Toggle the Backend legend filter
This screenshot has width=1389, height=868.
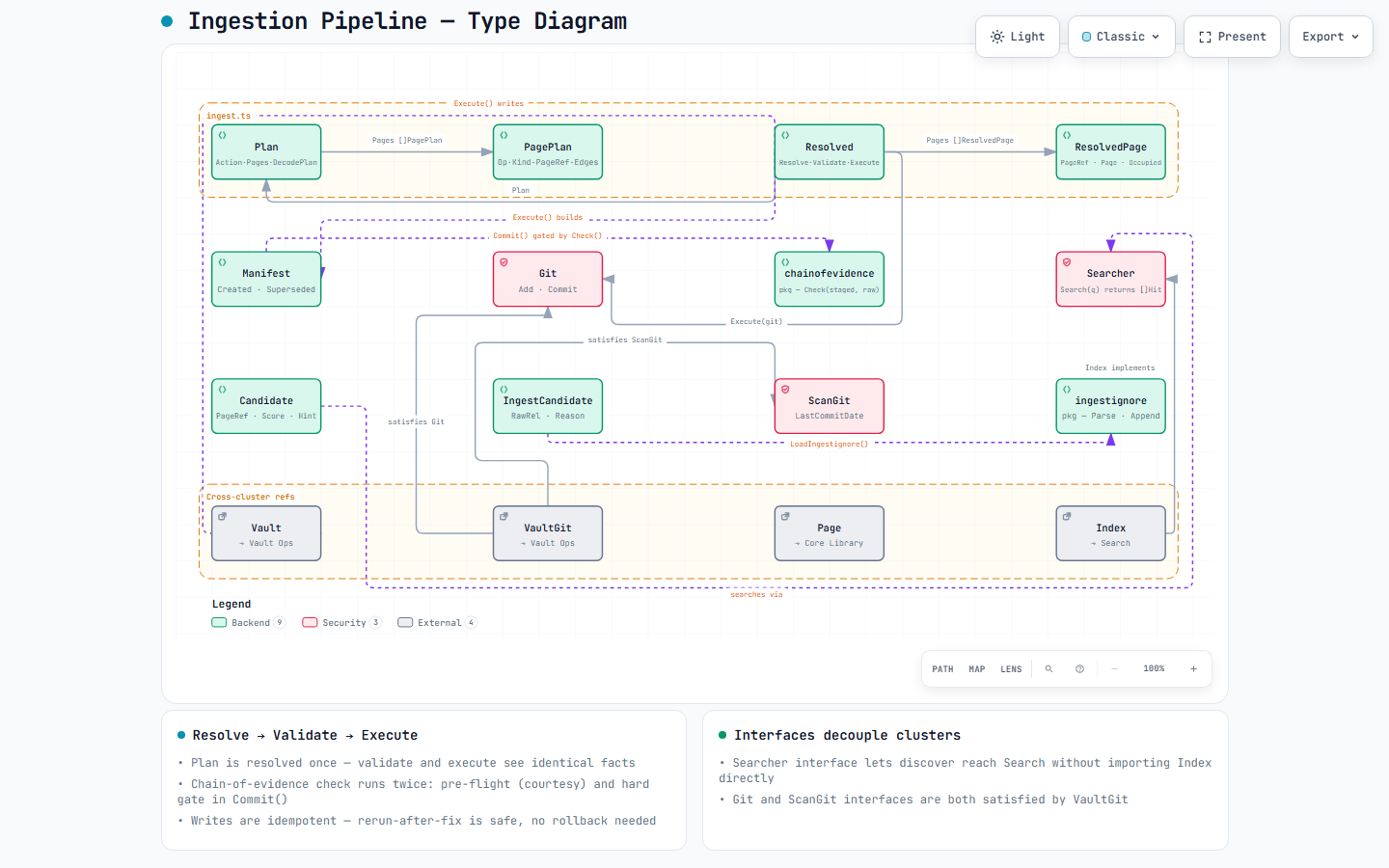tap(248, 623)
